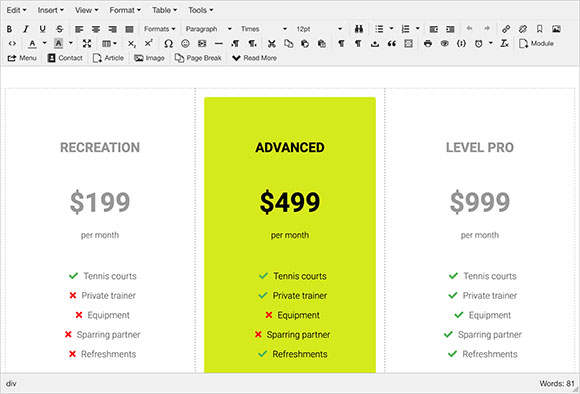Expand the insert date/time arrow
Image resolution: width=580 pixels, height=394 pixels.
pyautogui.click(x=491, y=43)
